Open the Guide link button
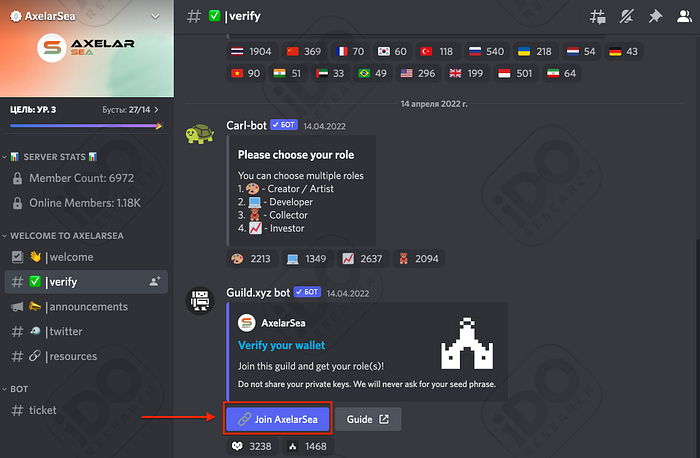The width and height of the screenshot is (700, 458). 368,419
